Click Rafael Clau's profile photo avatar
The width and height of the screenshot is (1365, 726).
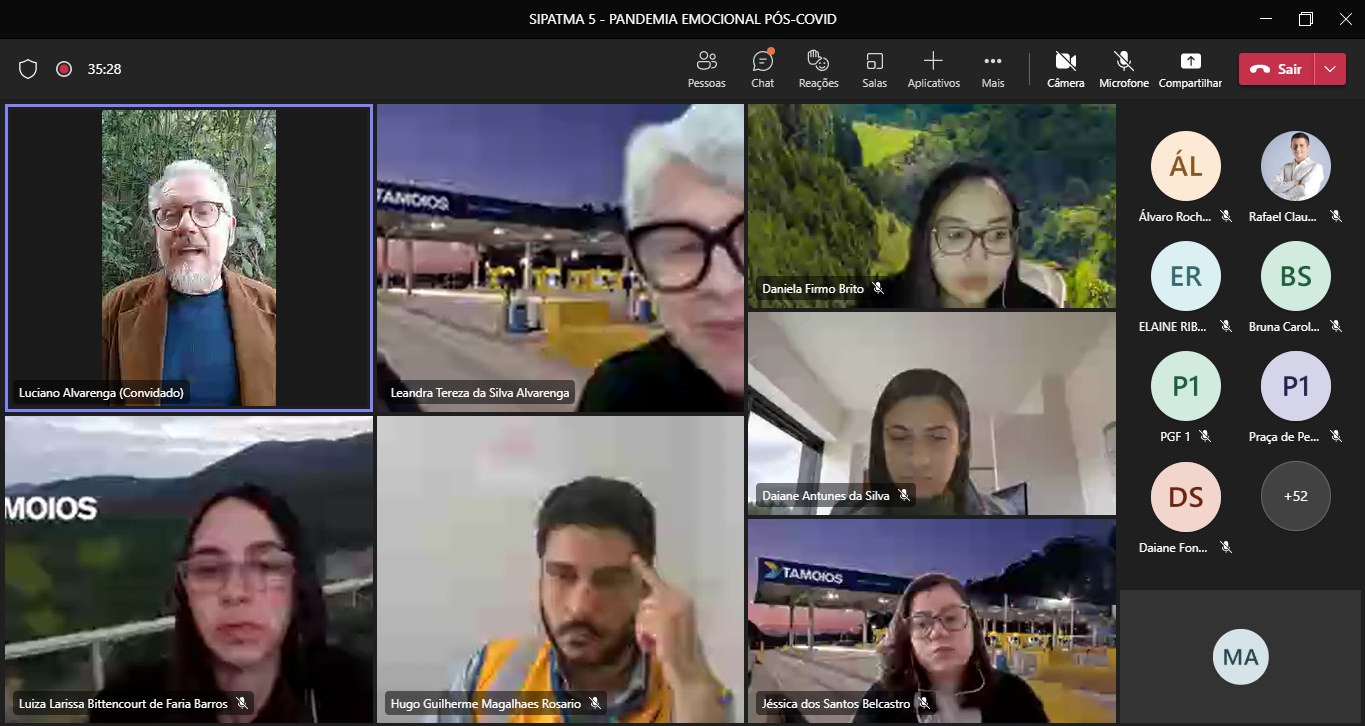pos(1295,166)
